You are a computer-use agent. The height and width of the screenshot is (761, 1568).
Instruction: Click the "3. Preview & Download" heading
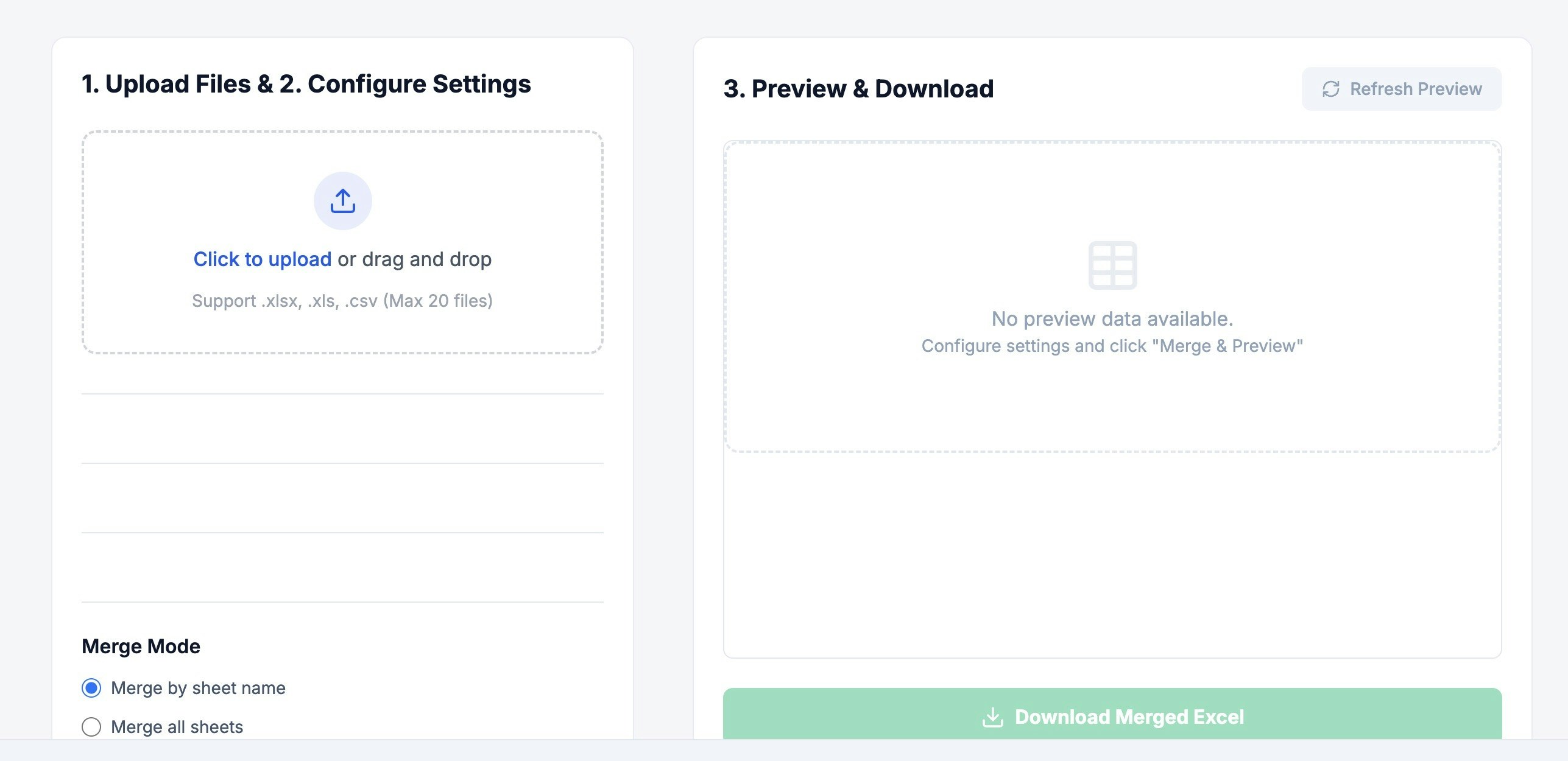point(858,88)
